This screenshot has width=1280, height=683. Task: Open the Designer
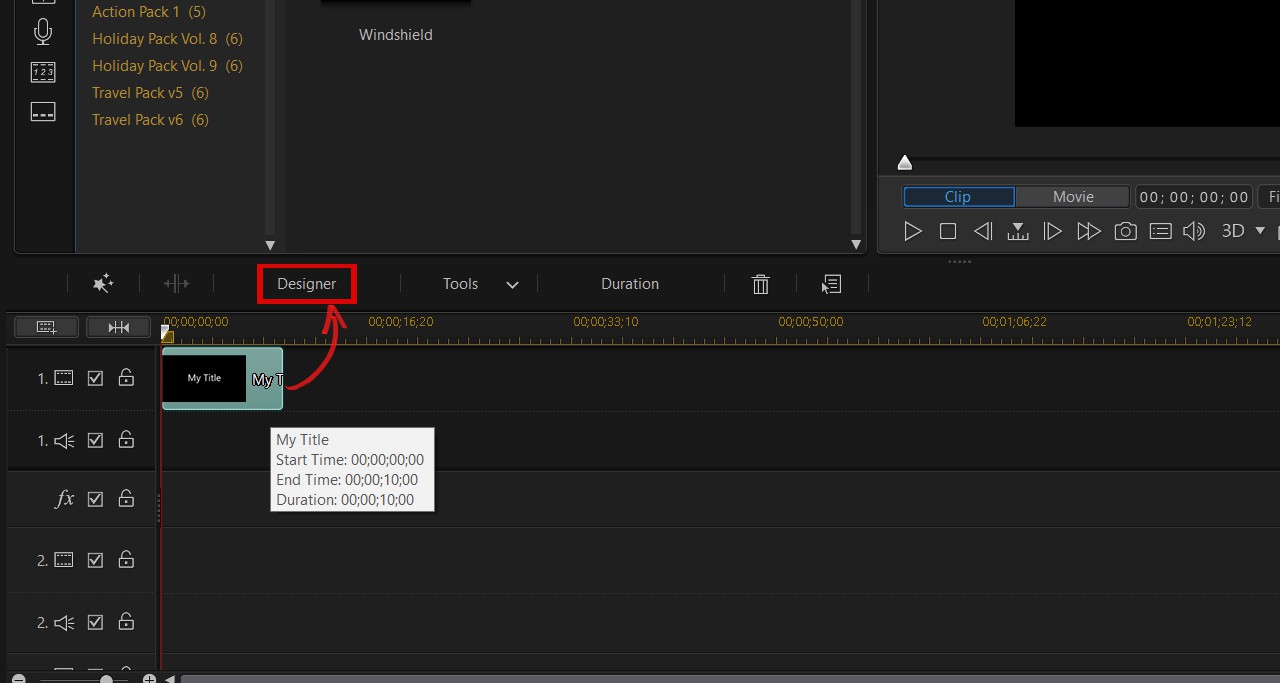click(x=307, y=284)
